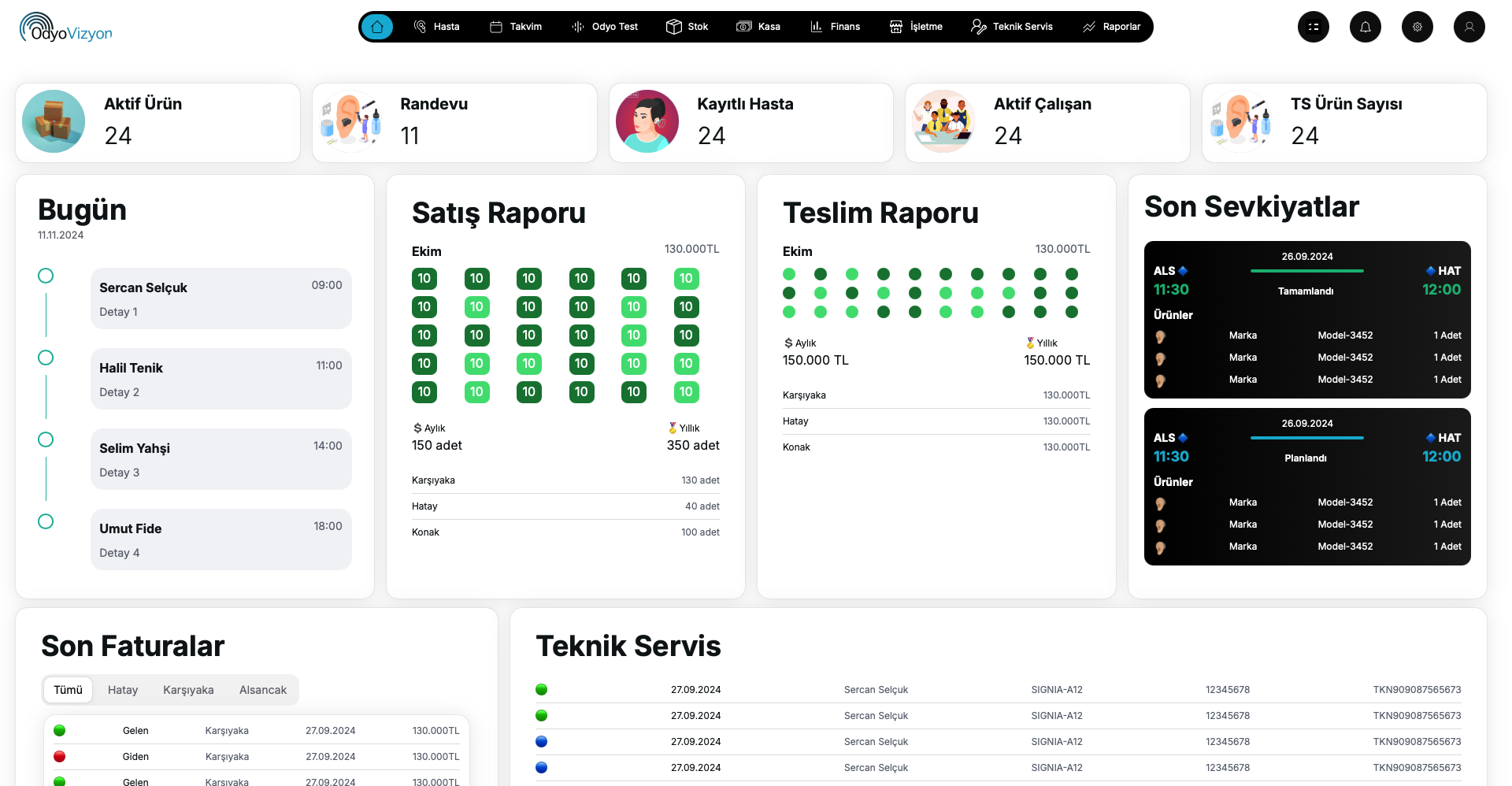Open the Takvim menu item
Screen dimensions: 1512x786
[516, 27]
